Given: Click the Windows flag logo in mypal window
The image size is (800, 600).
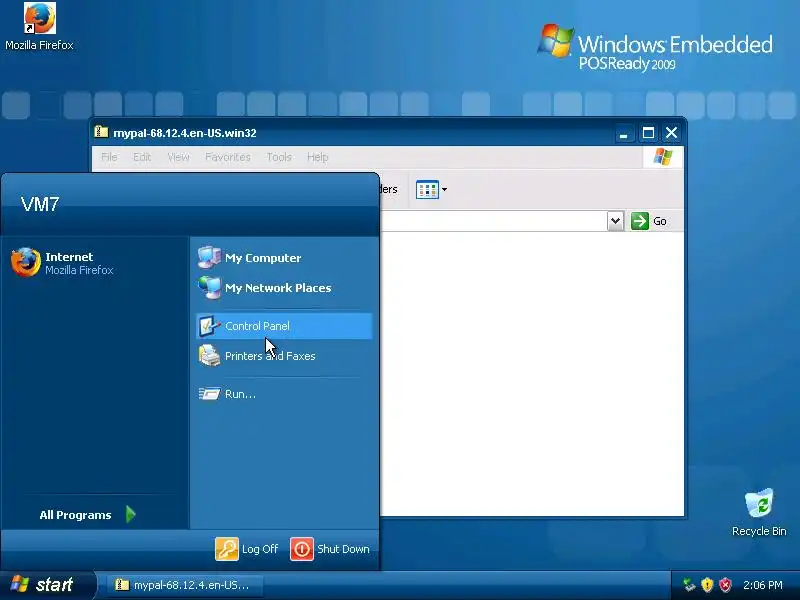Looking at the screenshot, I should pyautogui.click(x=663, y=157).
